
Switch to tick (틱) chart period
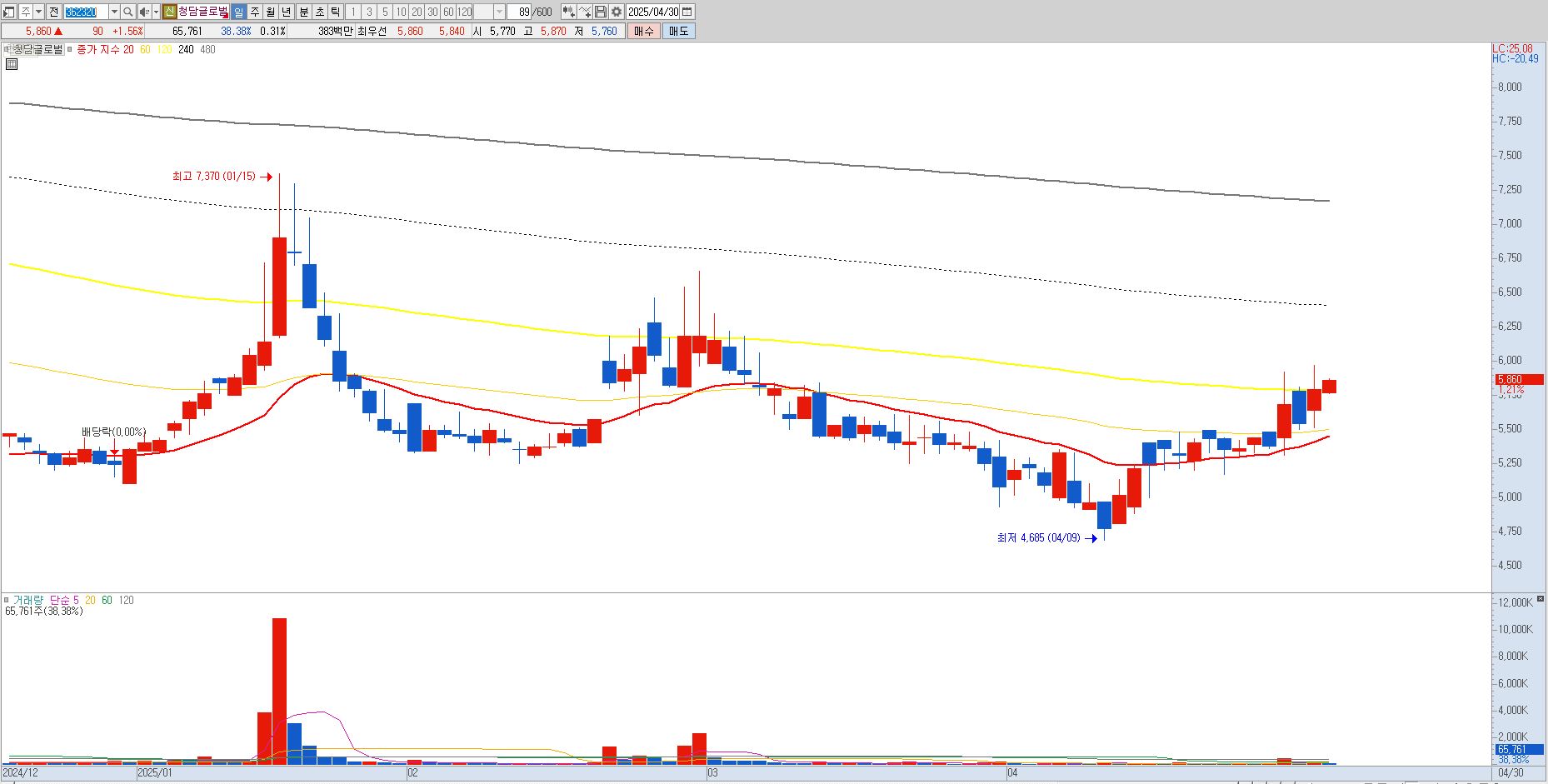click(x=336, y=12)
